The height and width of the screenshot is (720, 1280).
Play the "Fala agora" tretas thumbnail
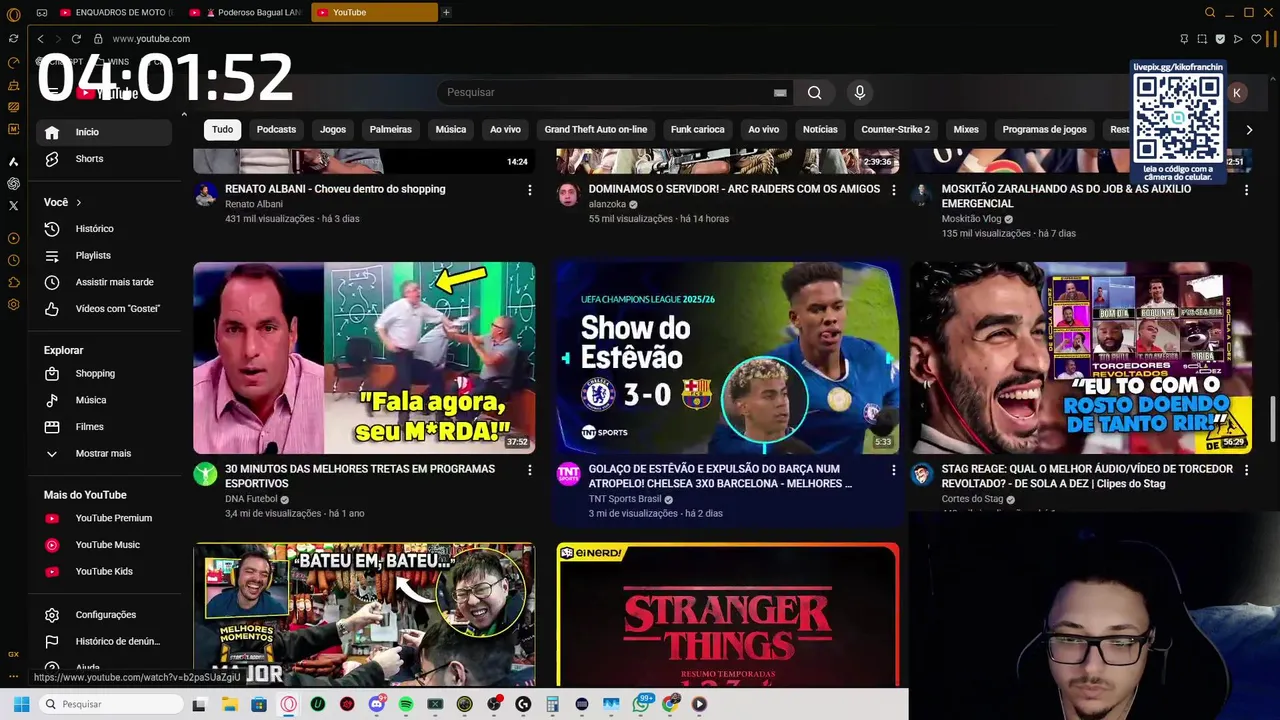pyautogui.click(x=364, y=358)
